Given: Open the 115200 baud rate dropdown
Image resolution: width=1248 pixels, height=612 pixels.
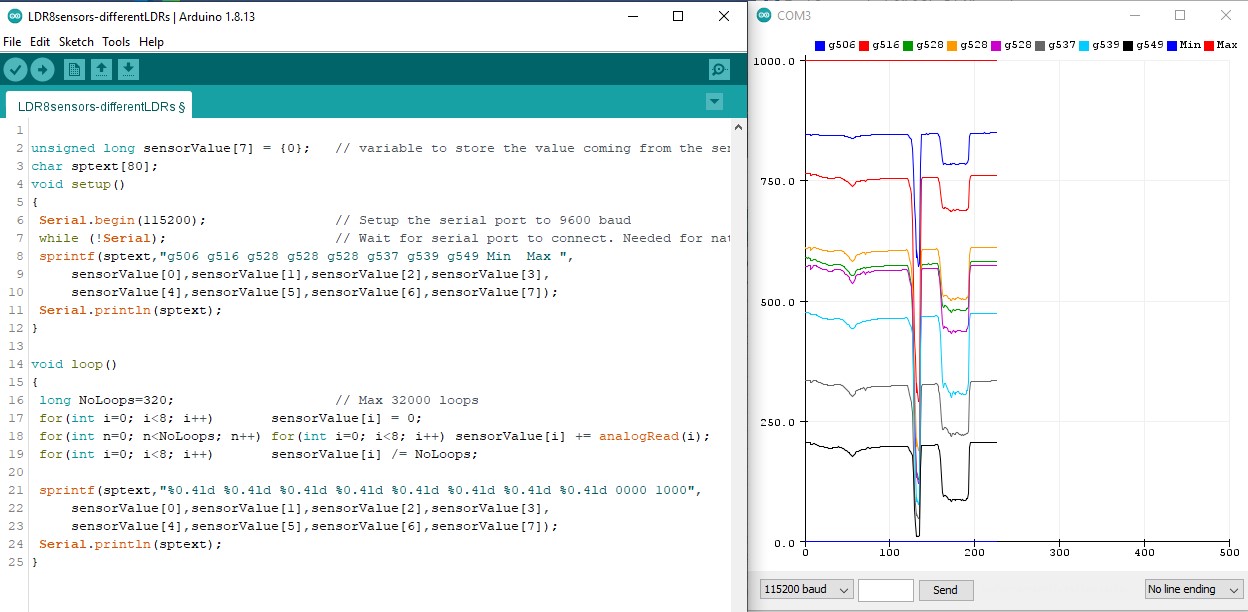Looking at the screenshot, I should click(806, 590).
